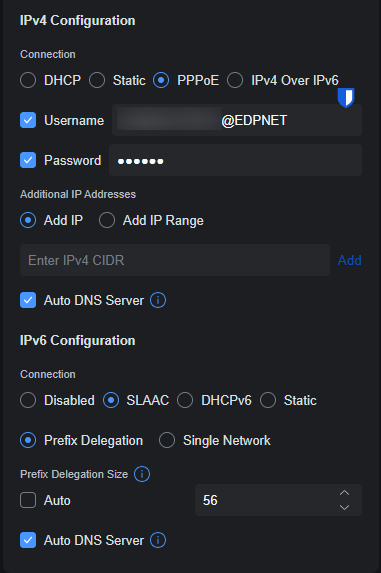Choose the Add IP Range radio button
Viewport: 381px width, 573px height.
click(x=107, y=220)
